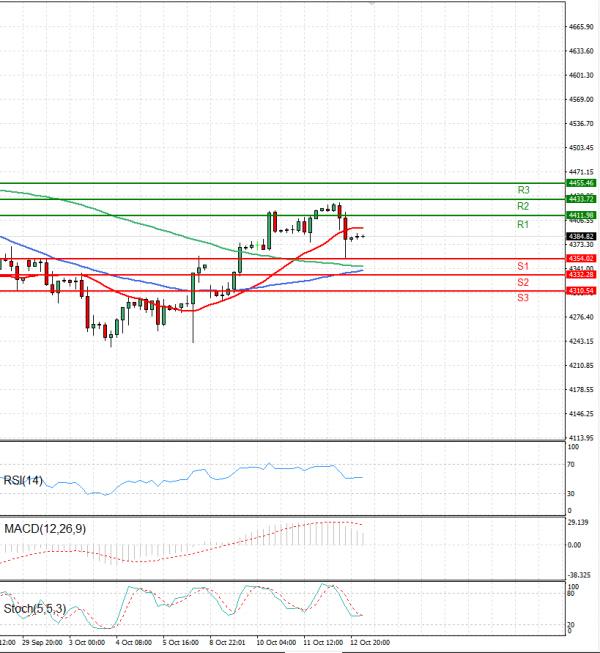Click the 29 Sep 20:00 time label
The height and width of the screenshot is (653, 600).
click(x=42, y=643)
